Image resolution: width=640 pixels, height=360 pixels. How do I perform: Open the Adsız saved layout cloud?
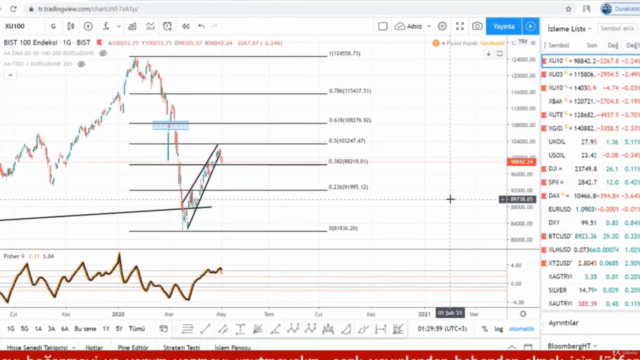[408, 27]
